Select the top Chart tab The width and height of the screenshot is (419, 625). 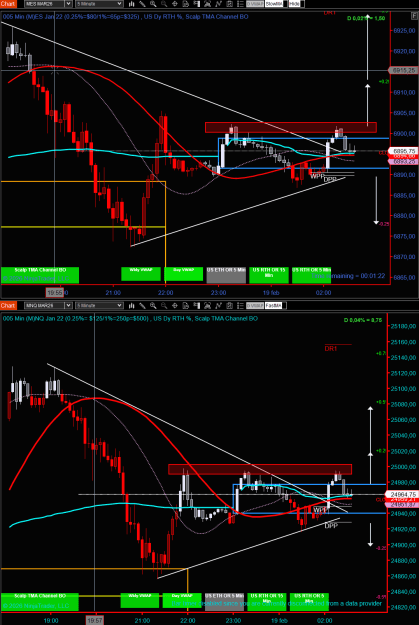click(8, 4)
